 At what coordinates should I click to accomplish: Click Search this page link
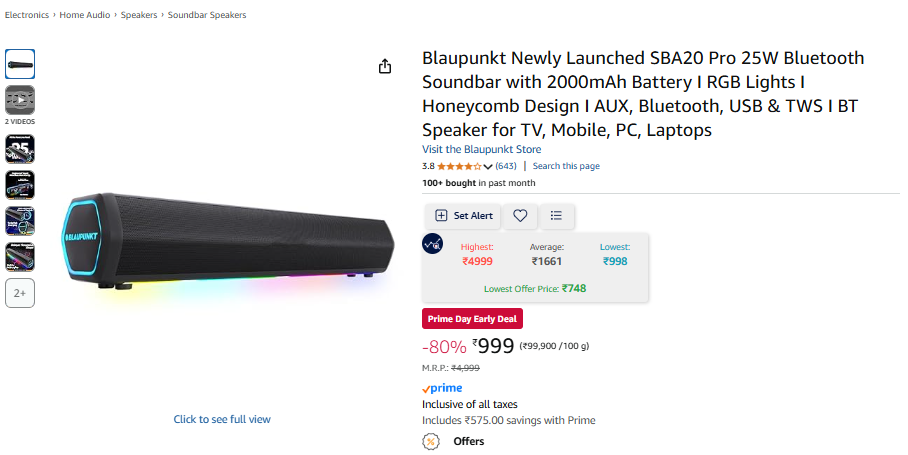pos(566,166)
